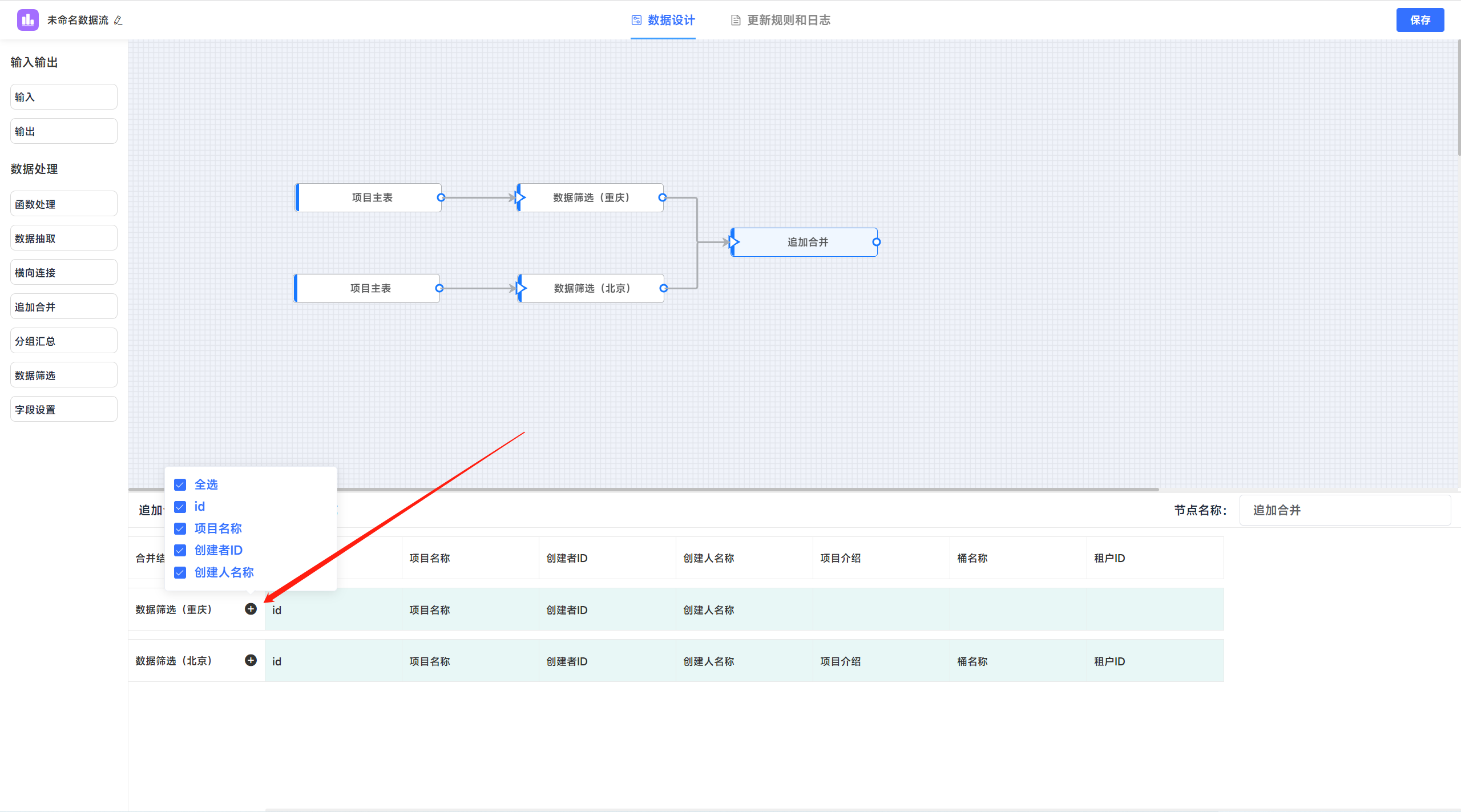Click the 更新规则和日志 document icon
This screenshot has width=1461, height=812.
(x=736, y=21)
